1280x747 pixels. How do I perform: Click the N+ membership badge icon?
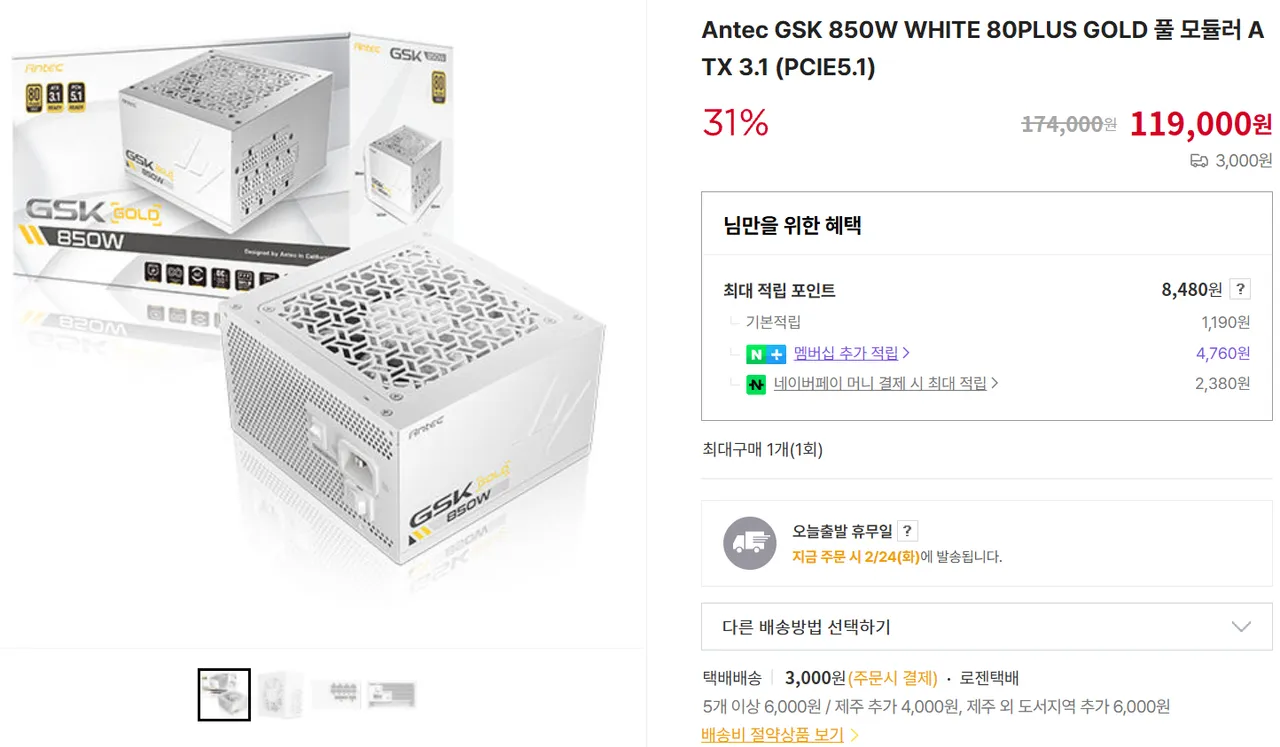pos(766,354)
